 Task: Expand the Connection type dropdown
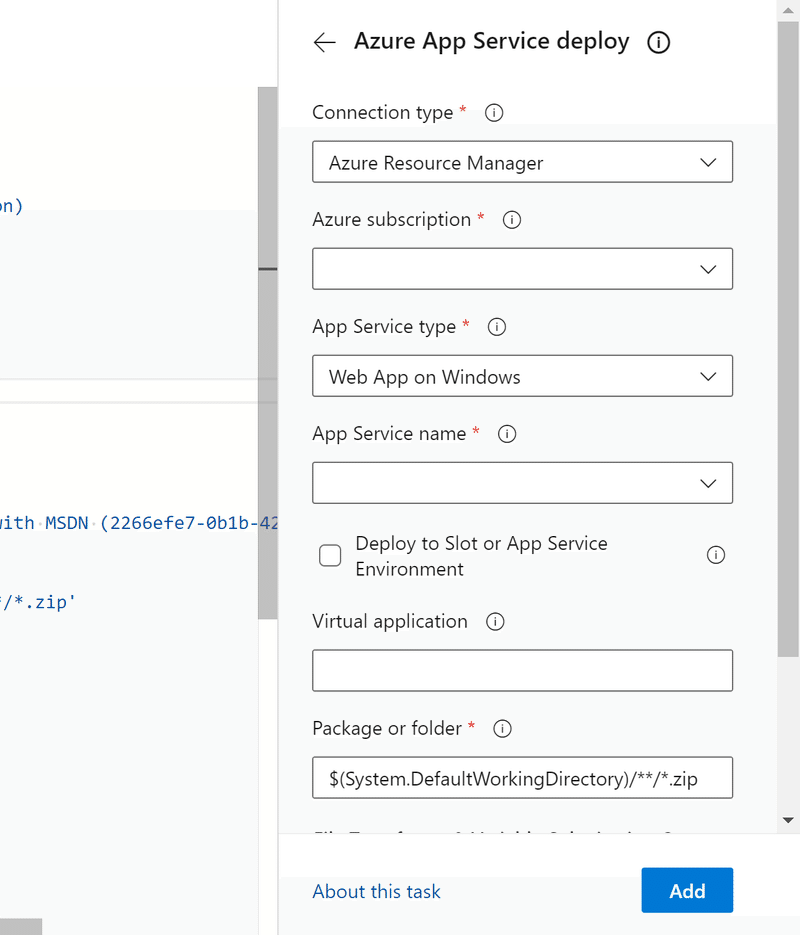point(522,162)
